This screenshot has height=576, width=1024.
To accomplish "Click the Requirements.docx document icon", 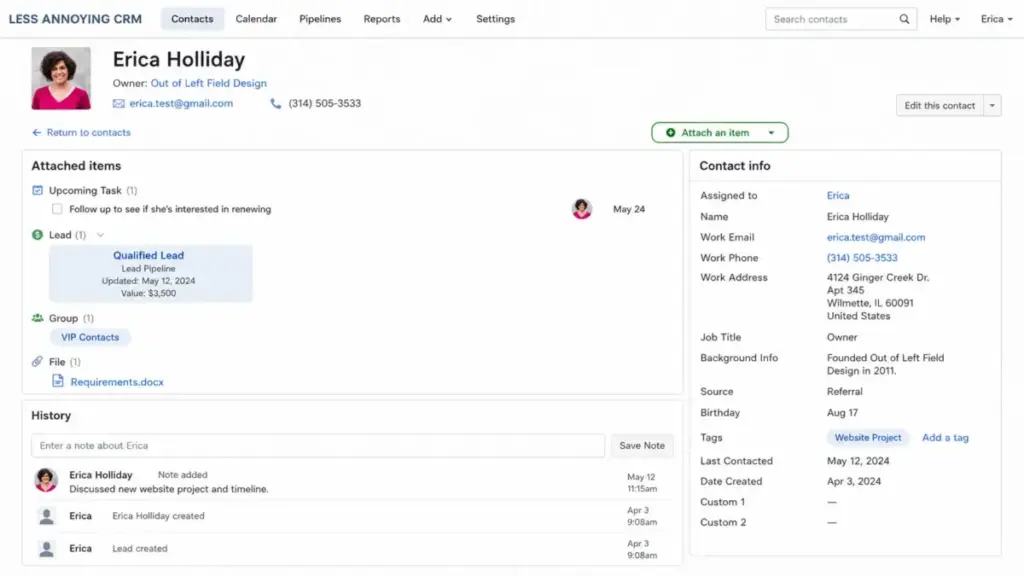I will 58,381.
